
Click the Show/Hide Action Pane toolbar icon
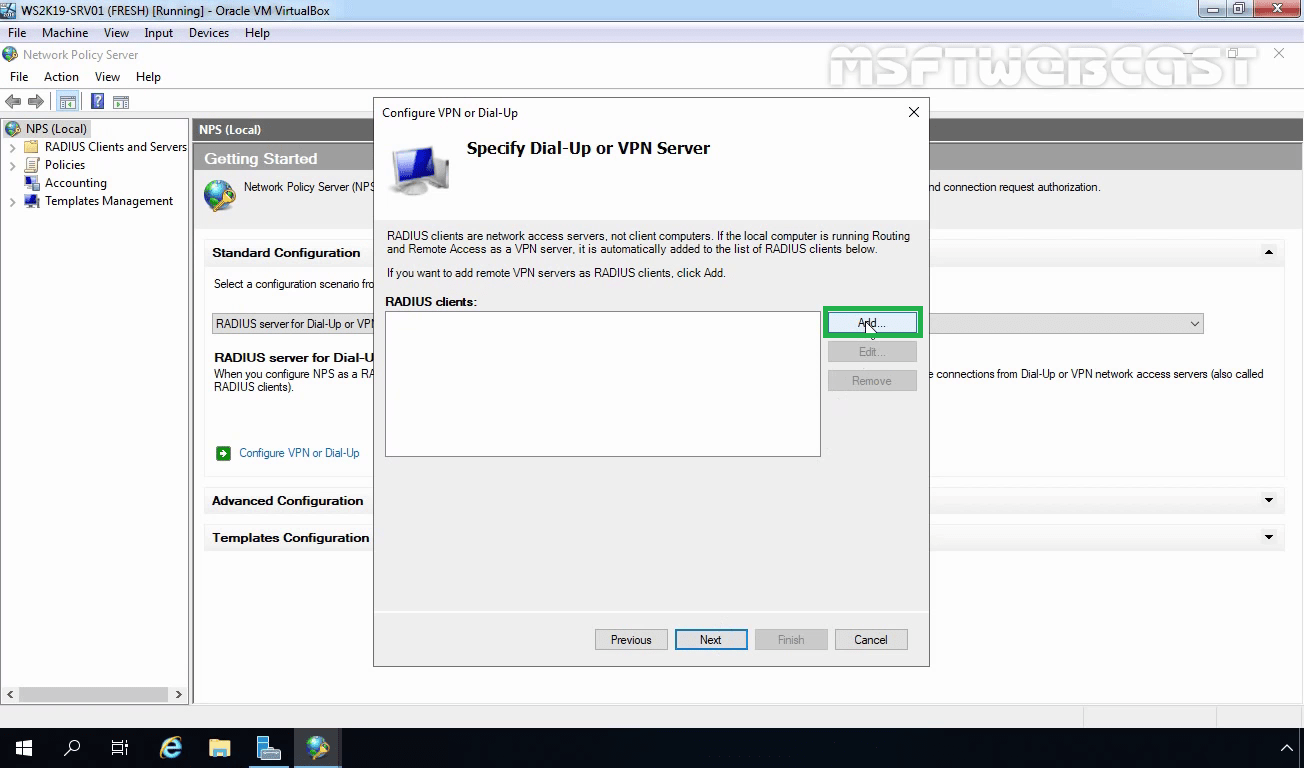tap(121, 101)
